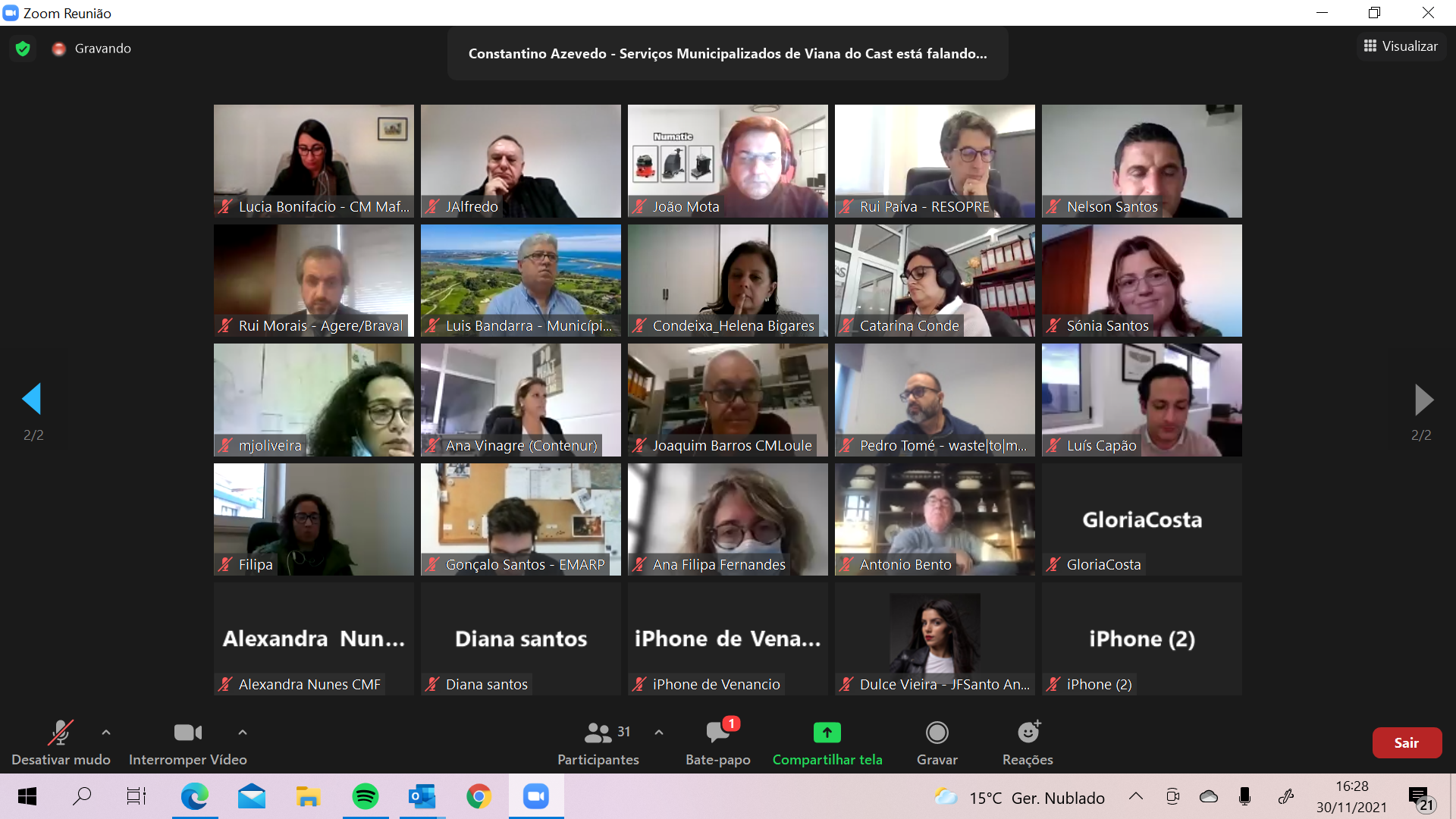This screenshot has height=819, width=1456.
Task: Open Spotify from the taskbar
Action: [366, 796]
